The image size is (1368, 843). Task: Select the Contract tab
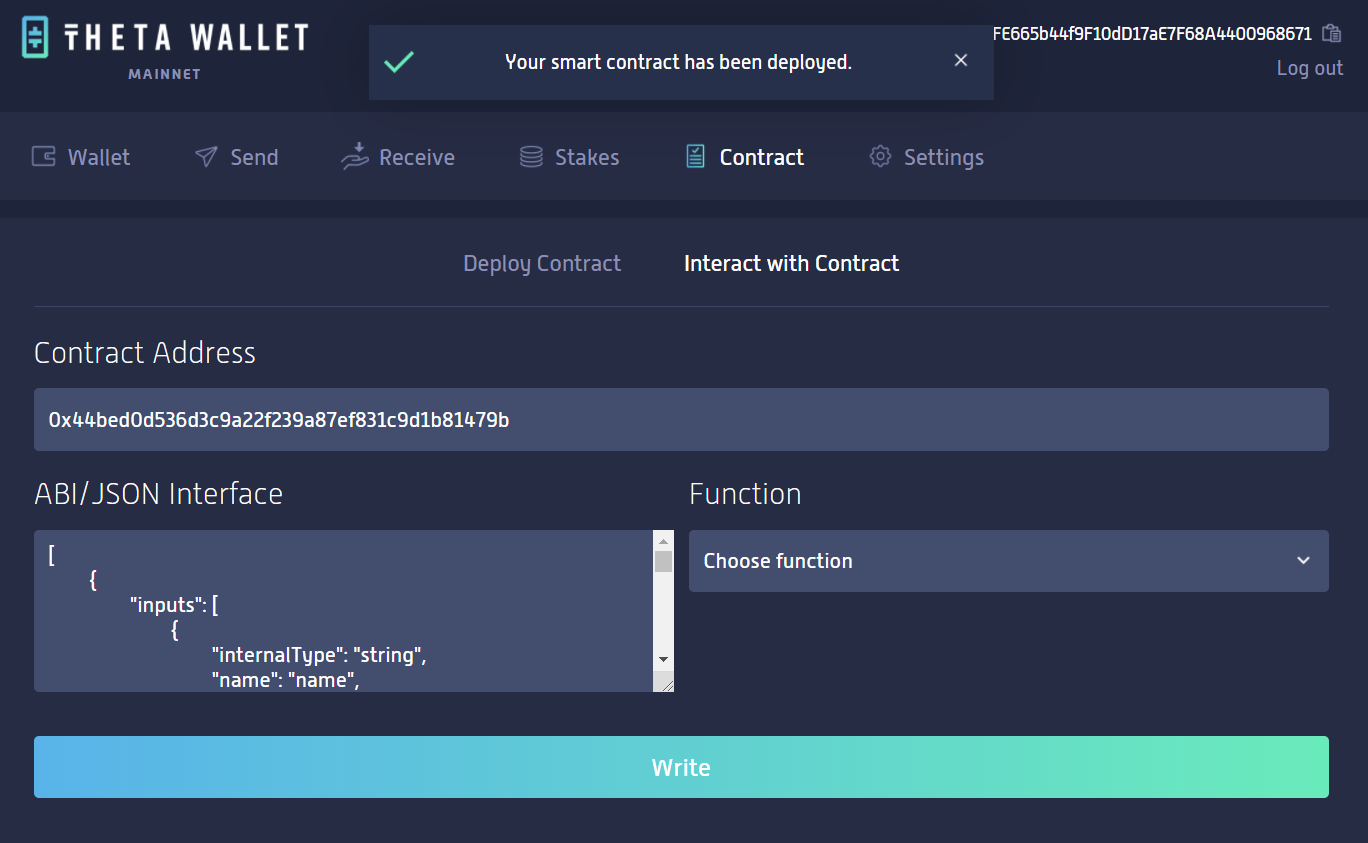(745, 157)
